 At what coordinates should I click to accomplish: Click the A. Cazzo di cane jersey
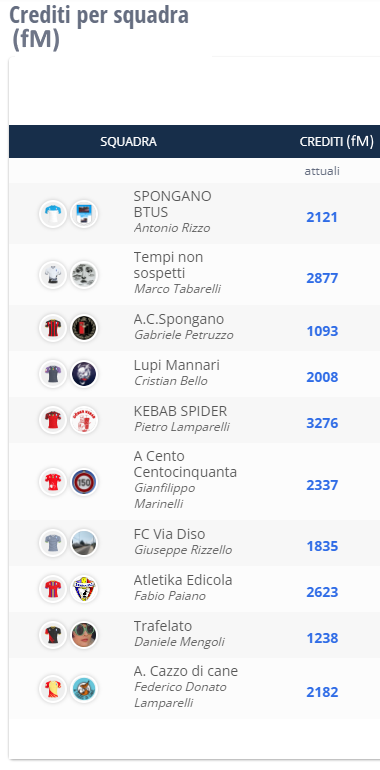pyautogui.click(x=53, y=688)
